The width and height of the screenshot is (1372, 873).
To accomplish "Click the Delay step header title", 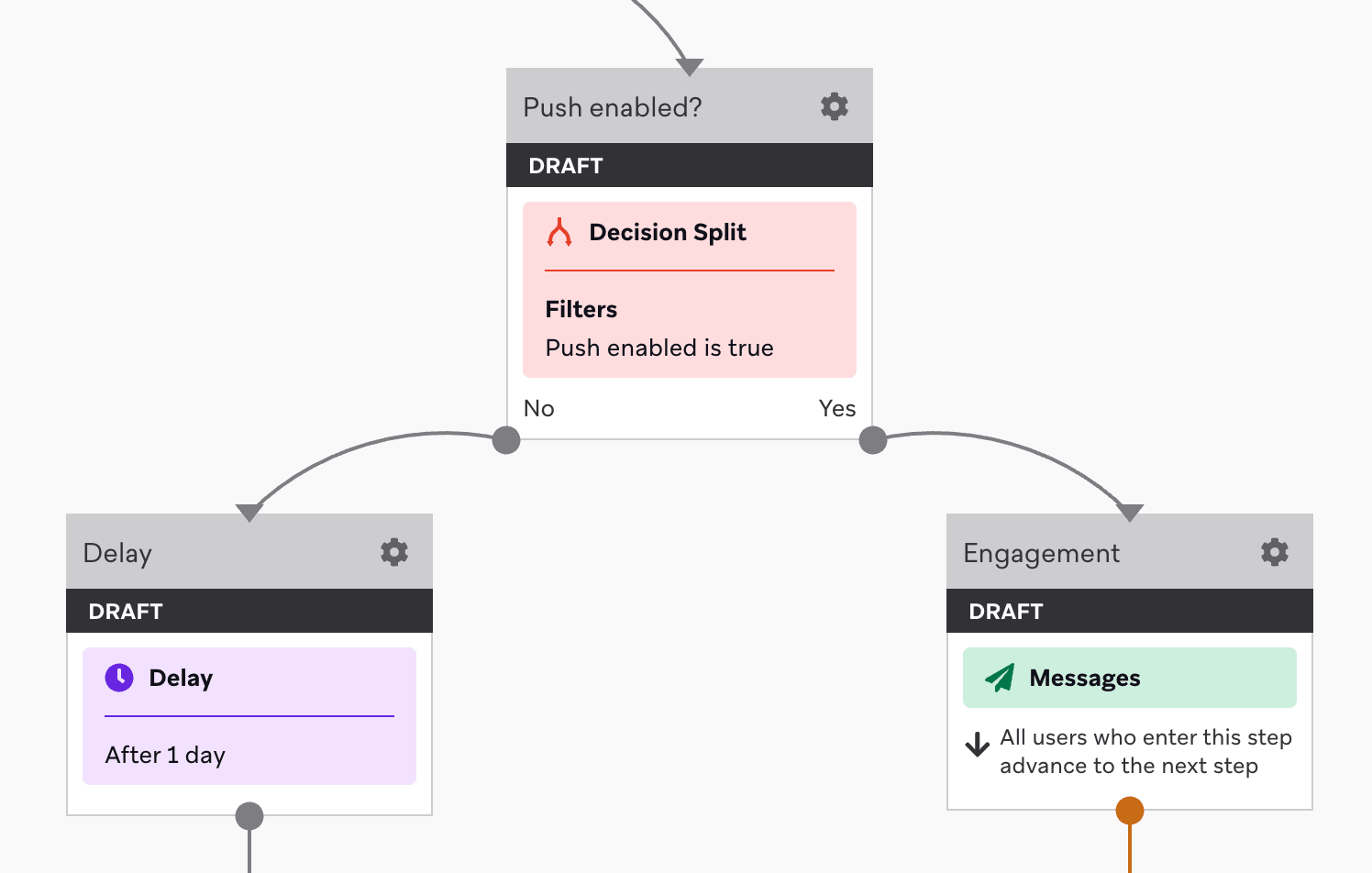I will pyautogui.click(x=117, y=553).
